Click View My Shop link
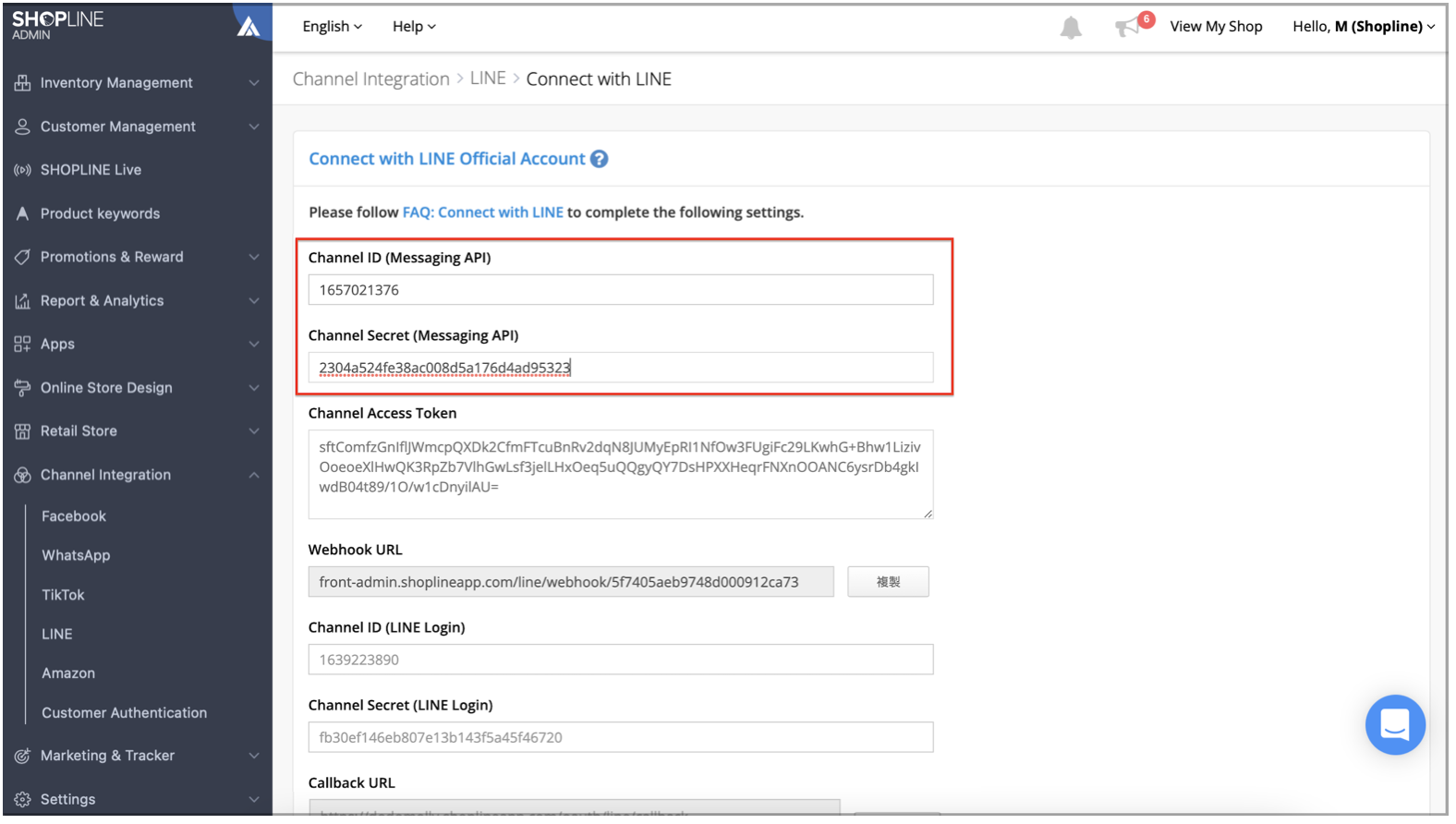Screen dimensions: 1456x824 1216,27
